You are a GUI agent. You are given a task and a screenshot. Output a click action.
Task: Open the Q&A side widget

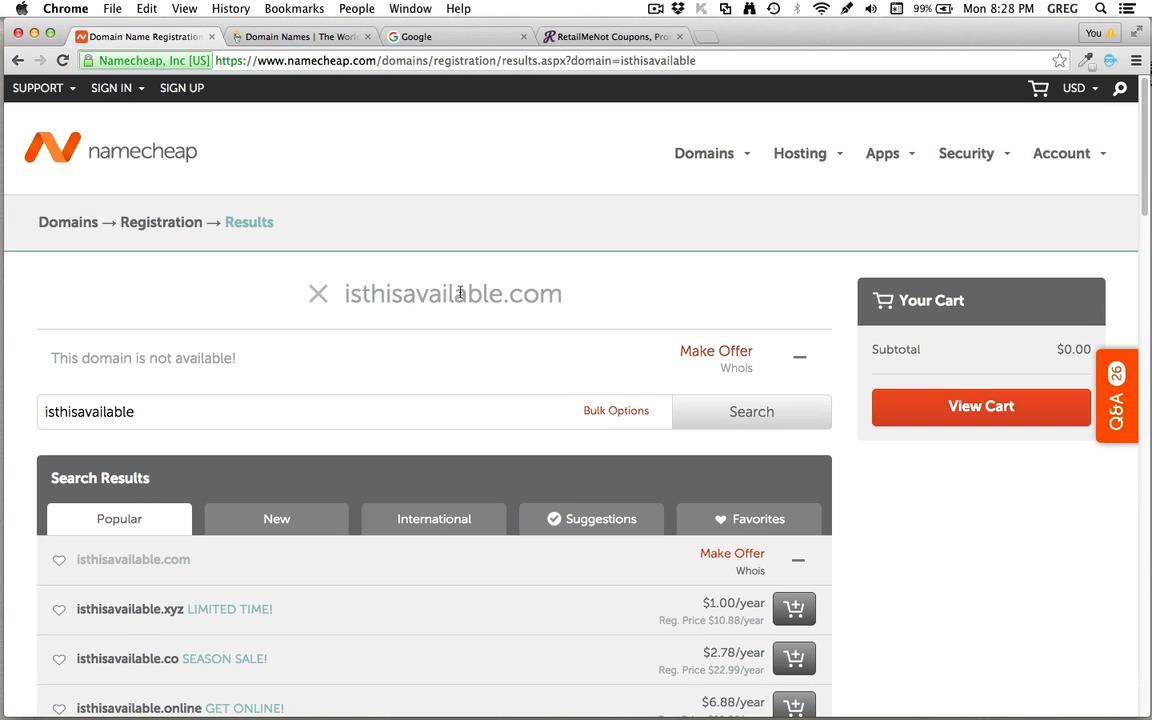(x=1117, y=396)
